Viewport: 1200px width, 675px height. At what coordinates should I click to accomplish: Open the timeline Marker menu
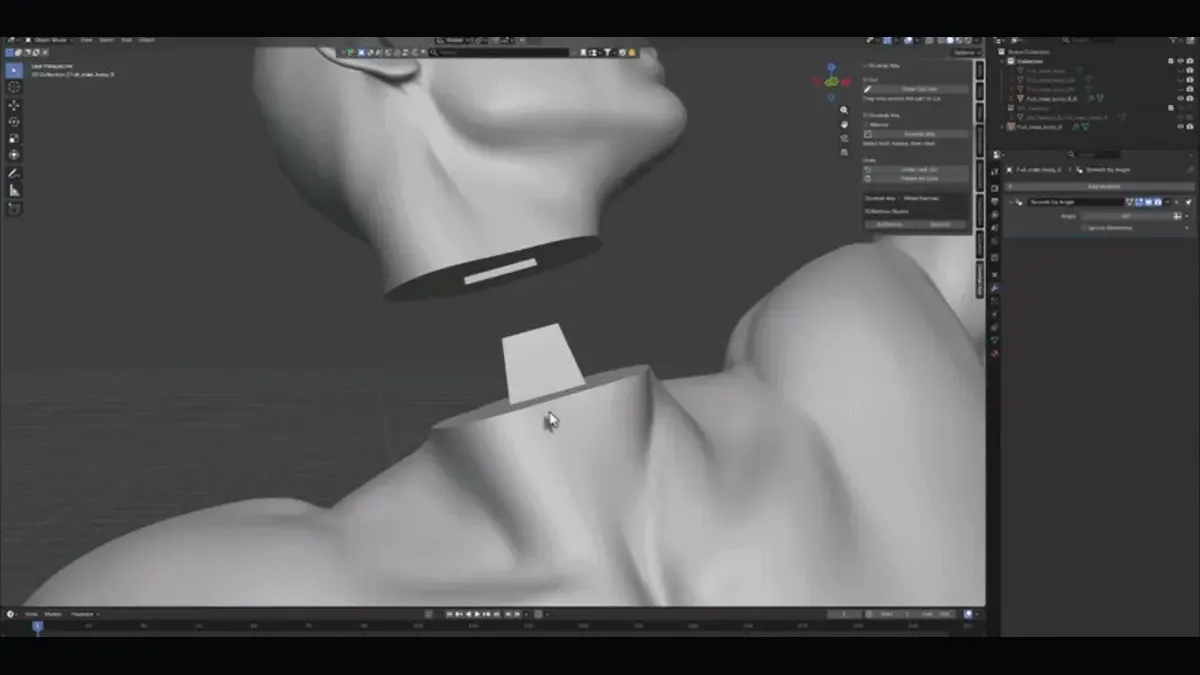tap(53, 614)
